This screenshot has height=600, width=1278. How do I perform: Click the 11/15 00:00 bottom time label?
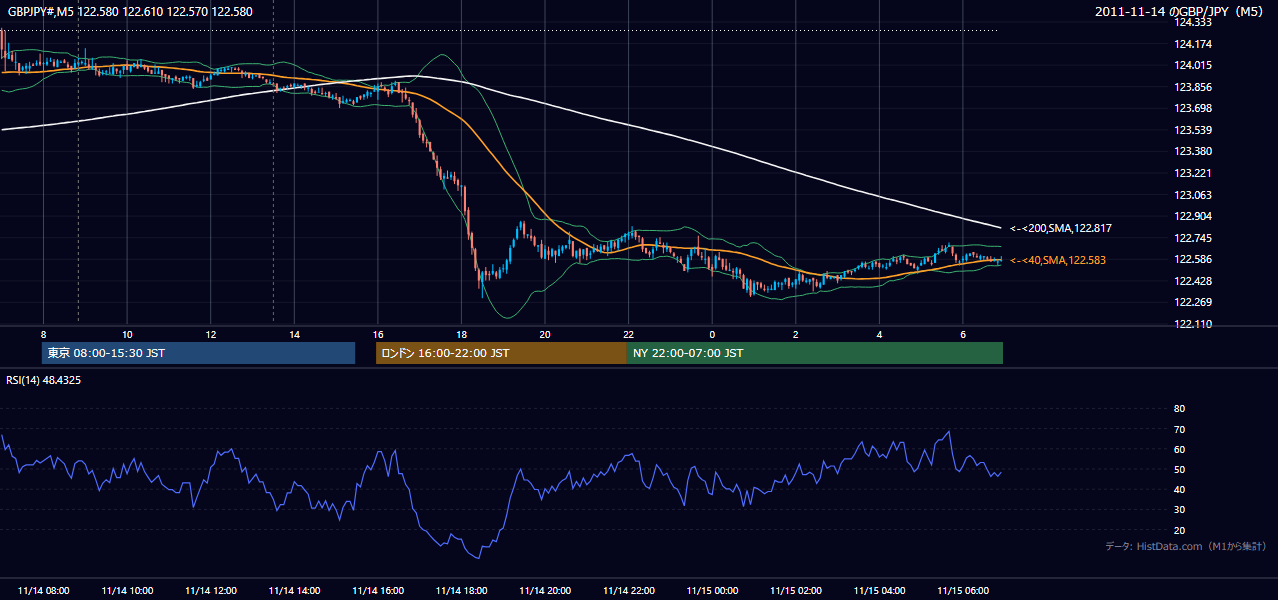712,591
